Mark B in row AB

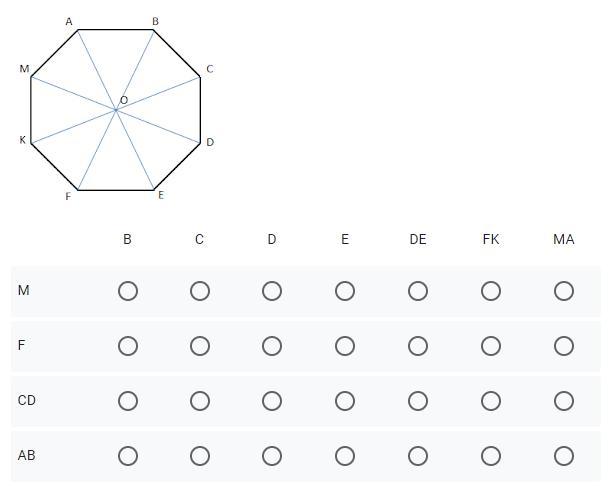tap(127, 456)
